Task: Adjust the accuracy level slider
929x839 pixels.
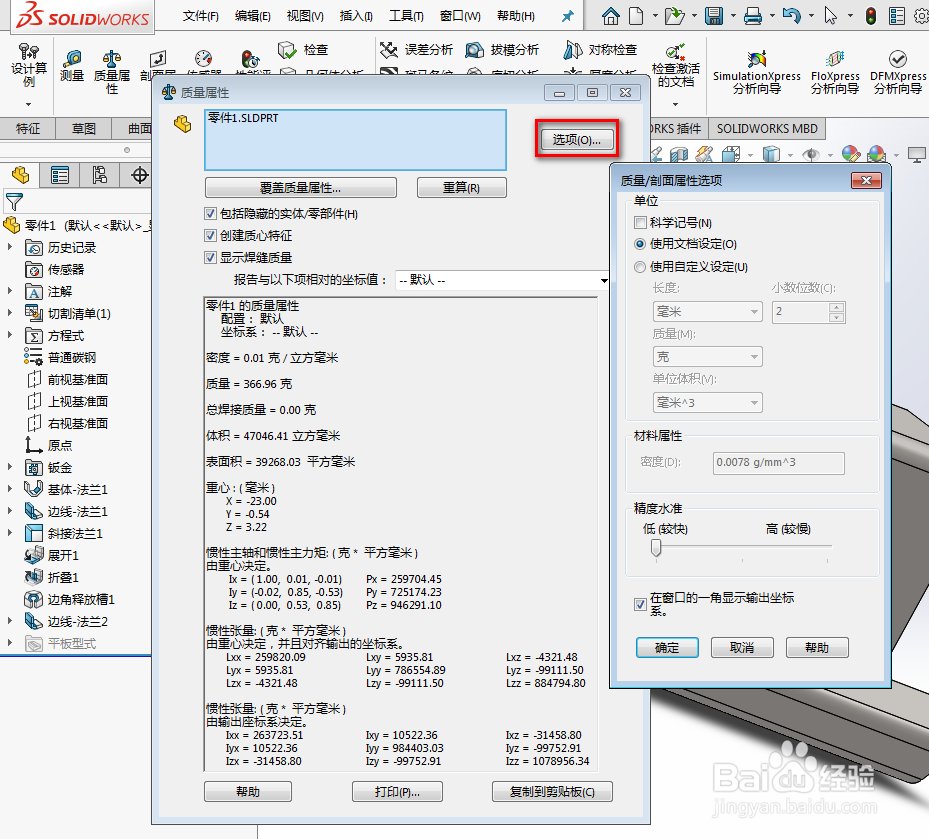Action: tap(656, 548)
